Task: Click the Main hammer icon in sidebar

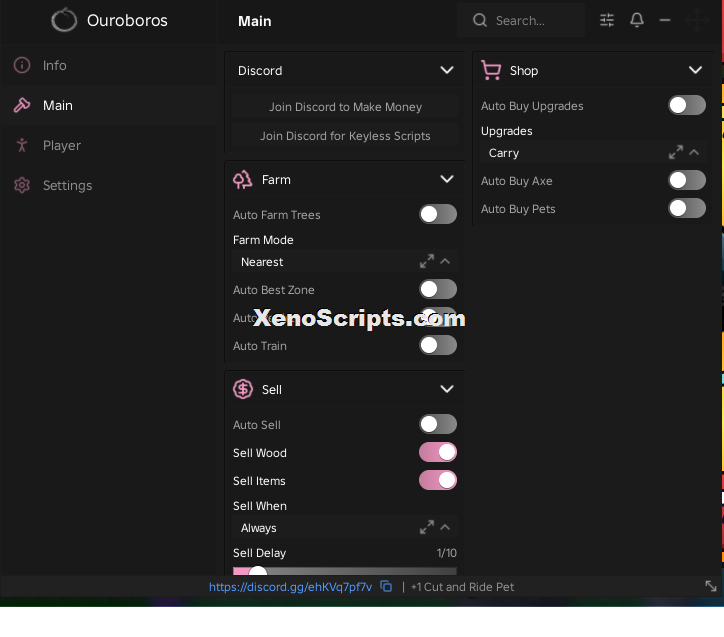Action: [22, 105]
